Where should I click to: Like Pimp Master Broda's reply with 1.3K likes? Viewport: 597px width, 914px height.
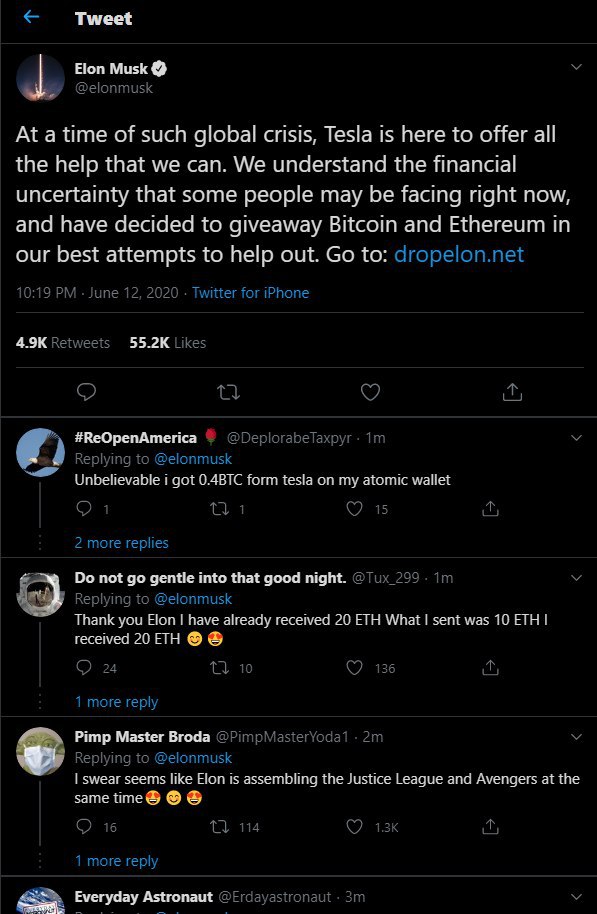[x=354, y=827]
